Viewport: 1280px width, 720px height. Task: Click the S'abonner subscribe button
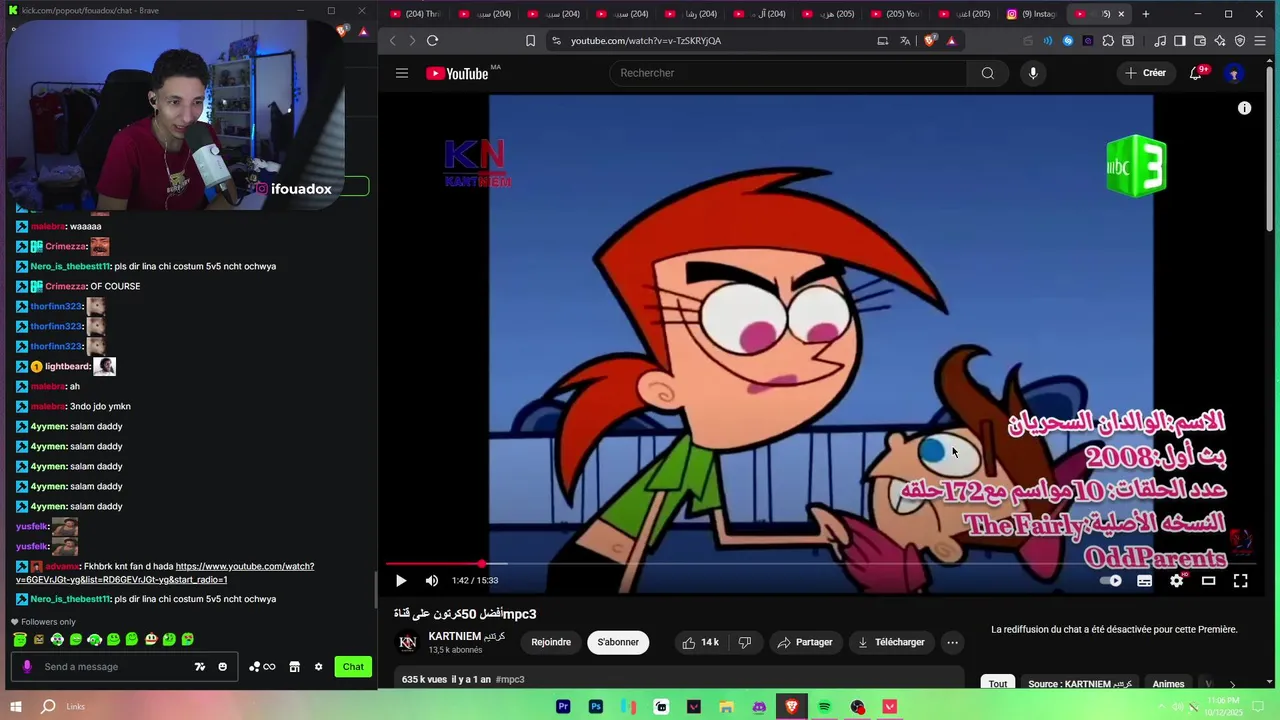(618, 642)
